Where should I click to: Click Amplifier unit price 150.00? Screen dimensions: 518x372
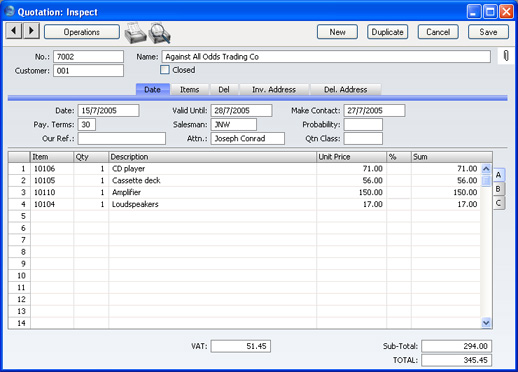click(x=351, y=192)
